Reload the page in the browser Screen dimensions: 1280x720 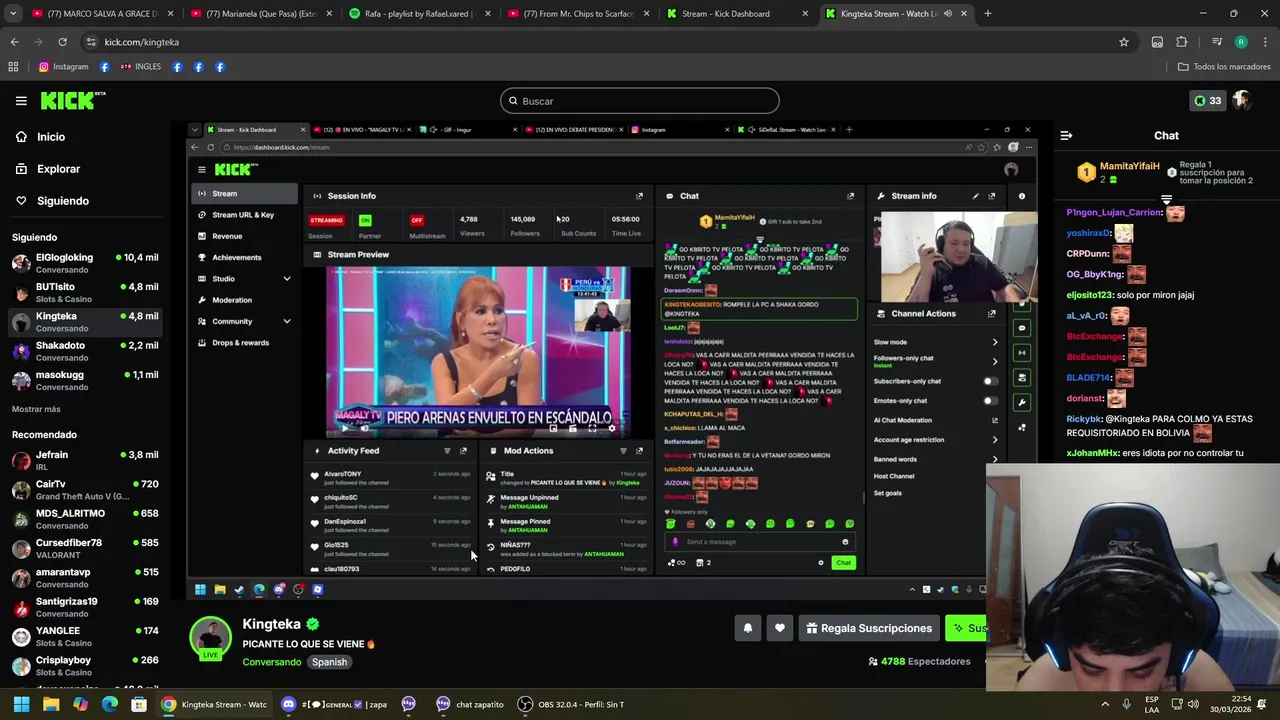pos(62,42)
